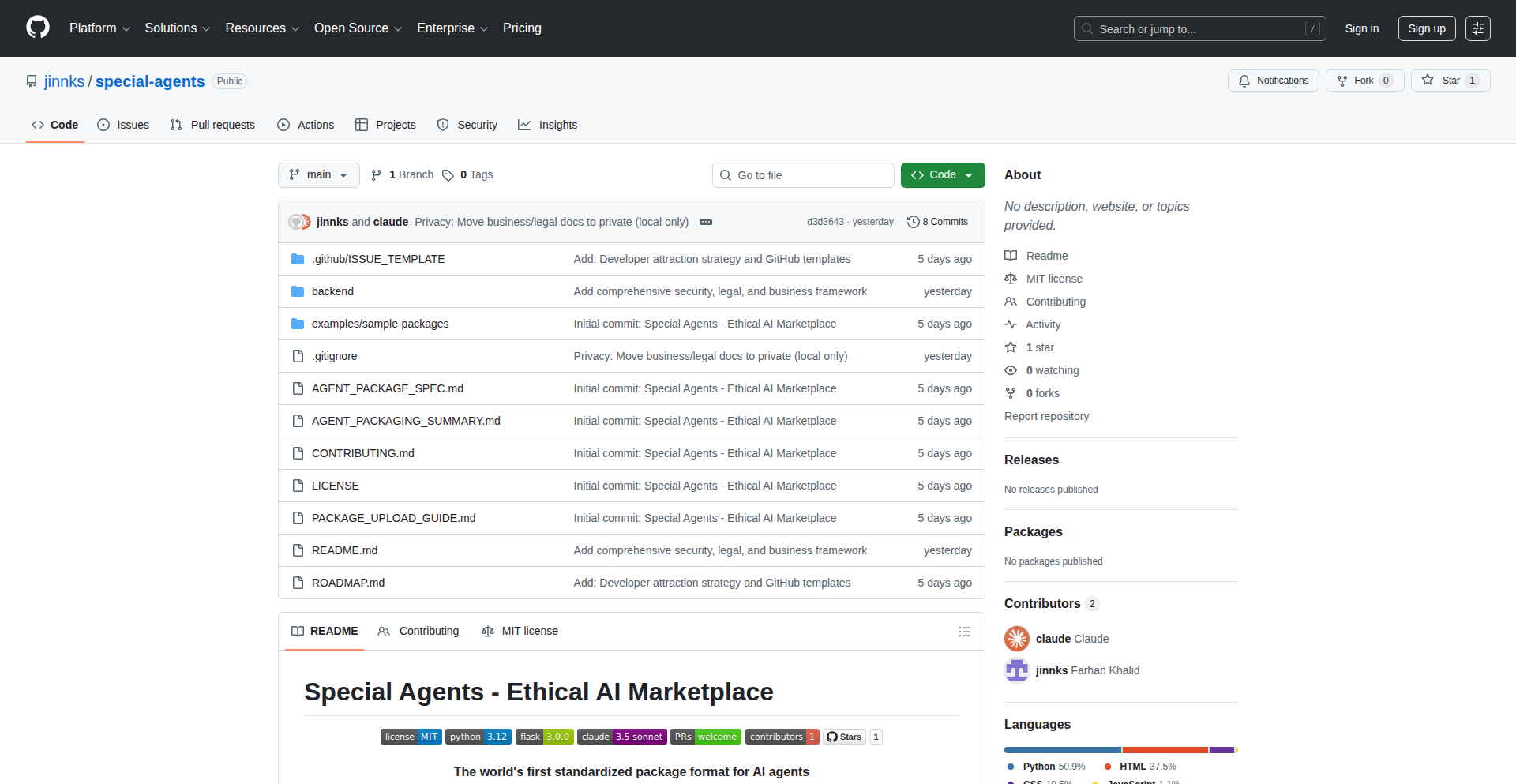Click the Go to file search field
The image size is (1516, 784).
pos(803,174)
